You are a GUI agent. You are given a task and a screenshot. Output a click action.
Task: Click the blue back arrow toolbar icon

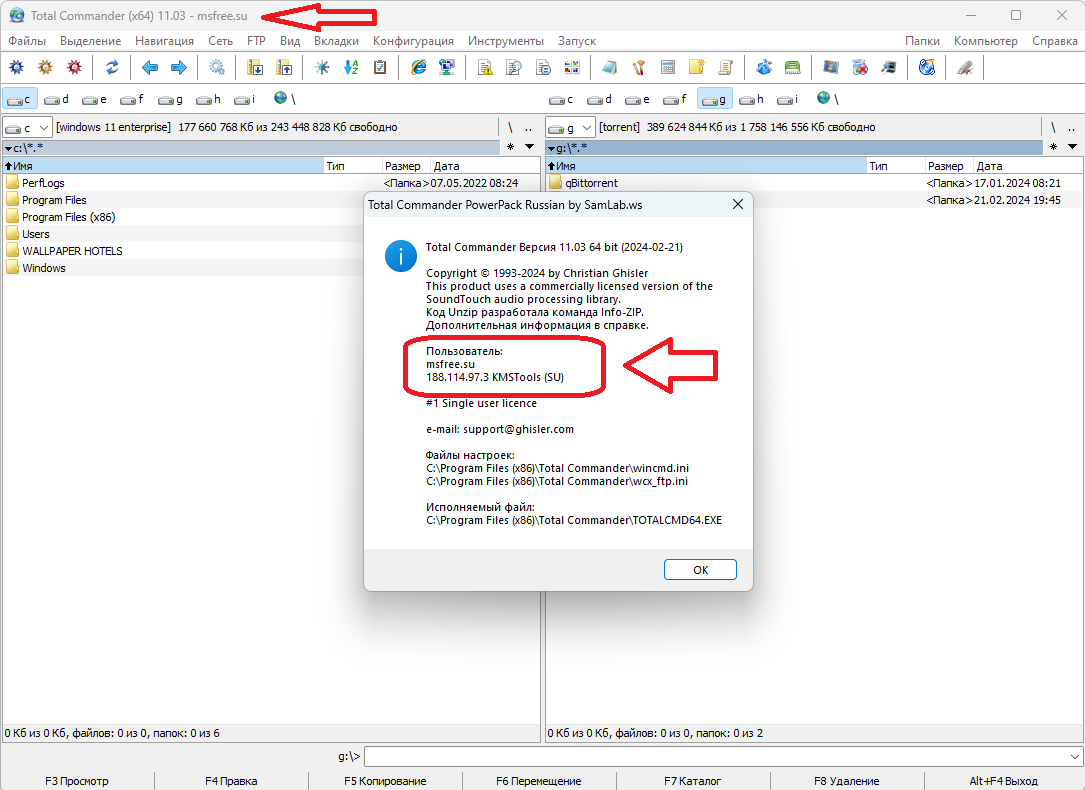[x=150, y=67]
